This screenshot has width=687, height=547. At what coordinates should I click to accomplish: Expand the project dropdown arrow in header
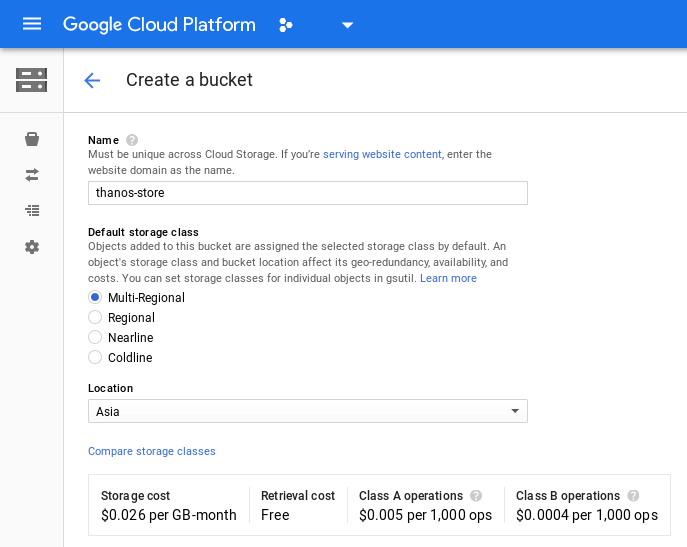click(x=348, y=25)
